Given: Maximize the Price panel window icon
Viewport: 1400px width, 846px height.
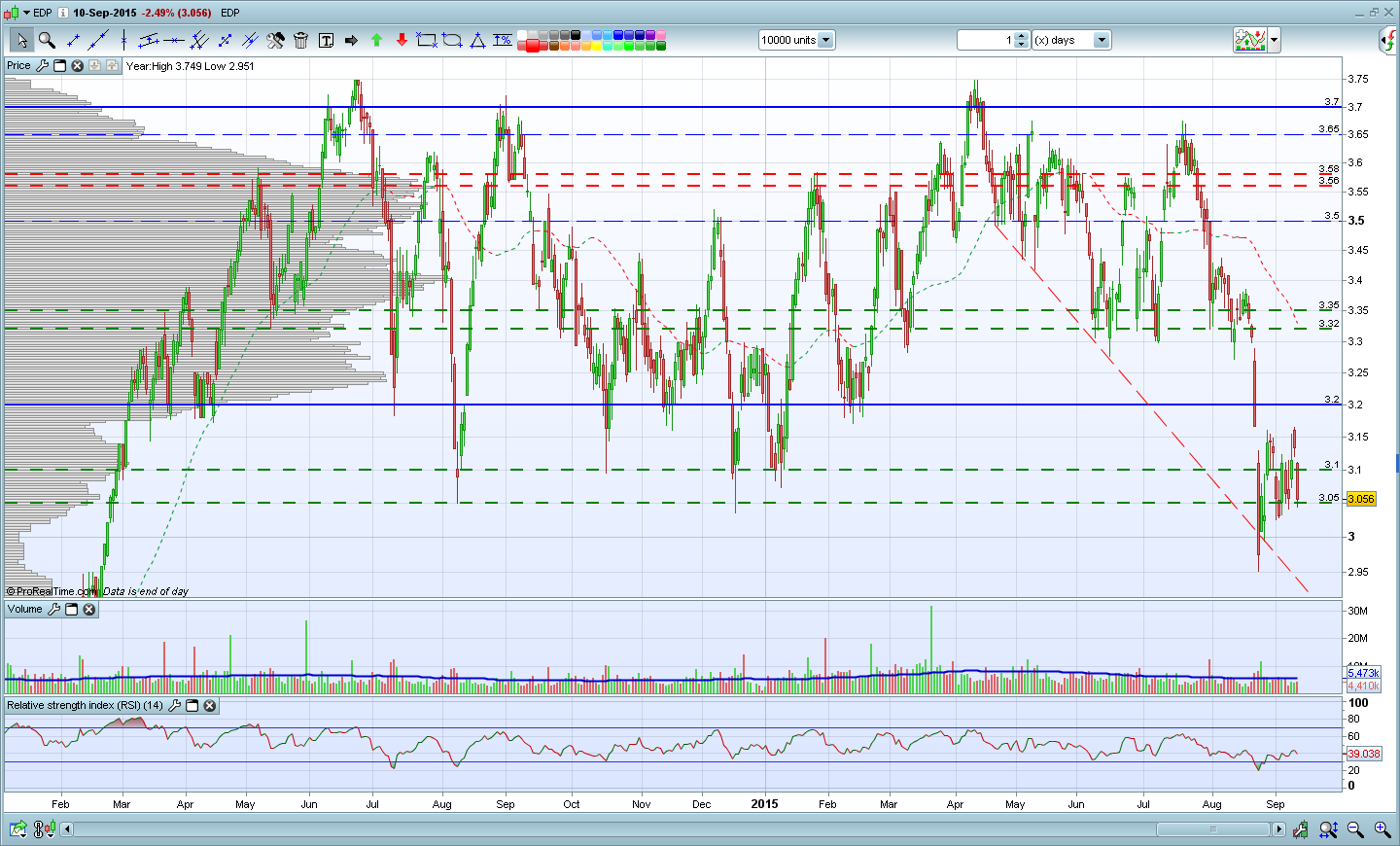Looking at the screenshot, I should tap(59, 66).
